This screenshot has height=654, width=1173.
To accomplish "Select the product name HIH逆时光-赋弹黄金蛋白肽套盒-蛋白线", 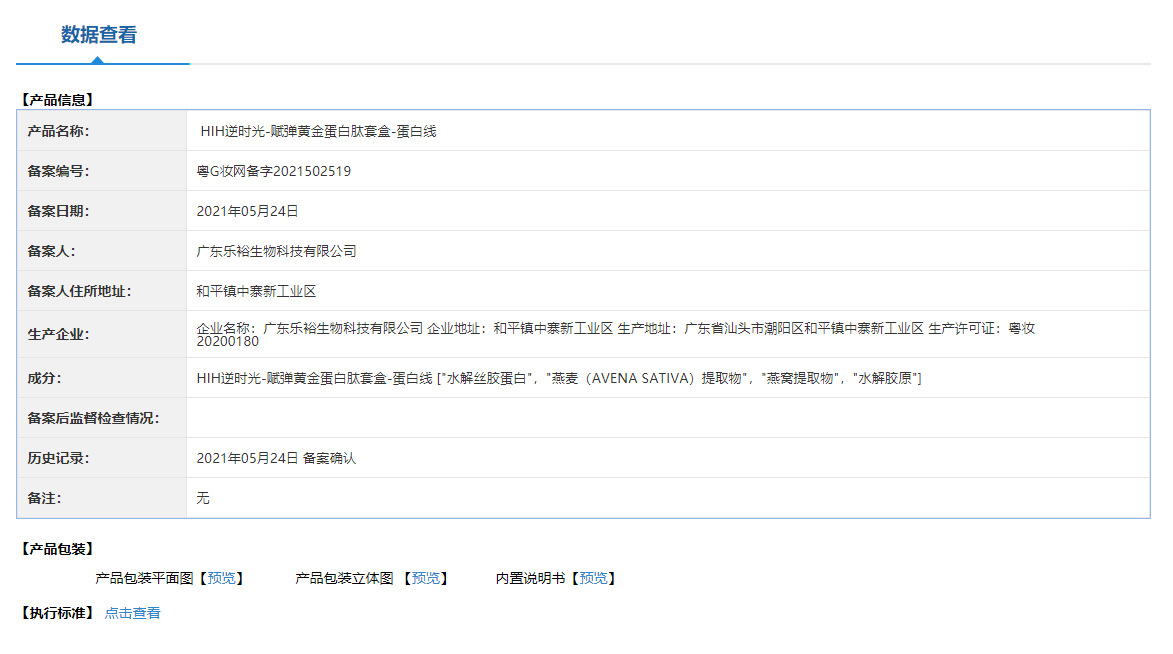I will point(318,132).
